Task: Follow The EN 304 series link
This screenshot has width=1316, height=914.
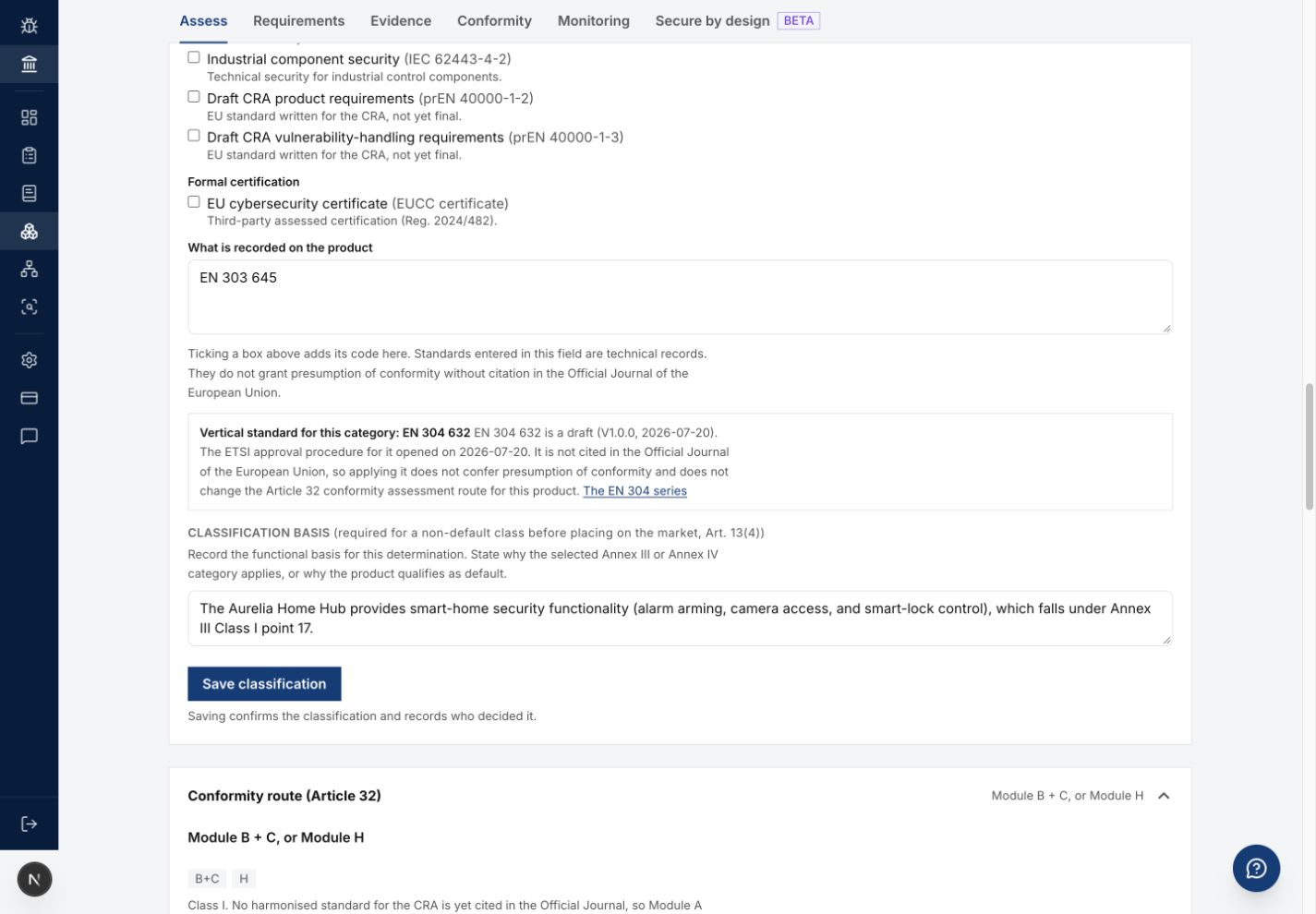Action: click(x=634, y=491)
